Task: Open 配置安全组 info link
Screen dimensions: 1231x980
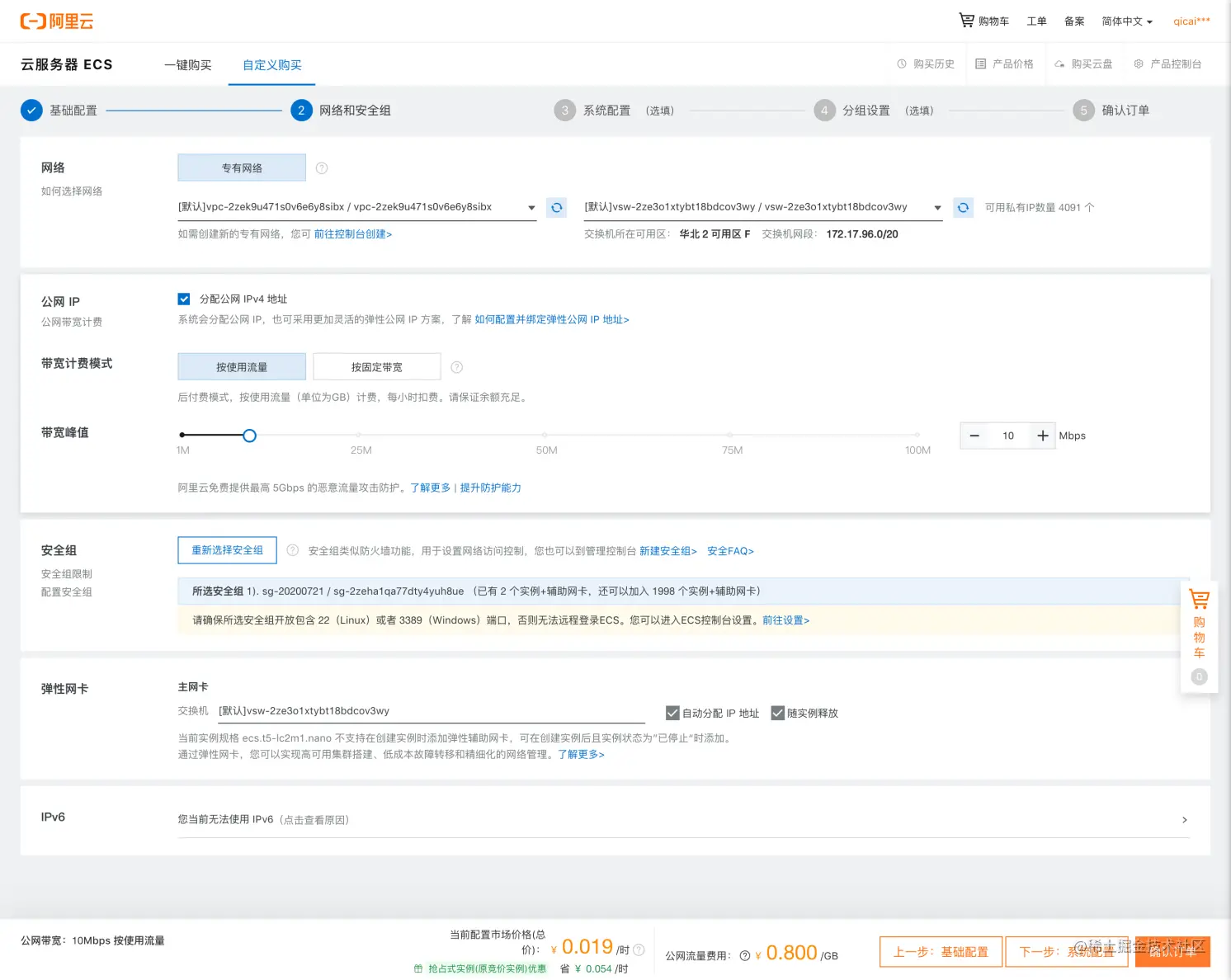Action: point(67,592)
